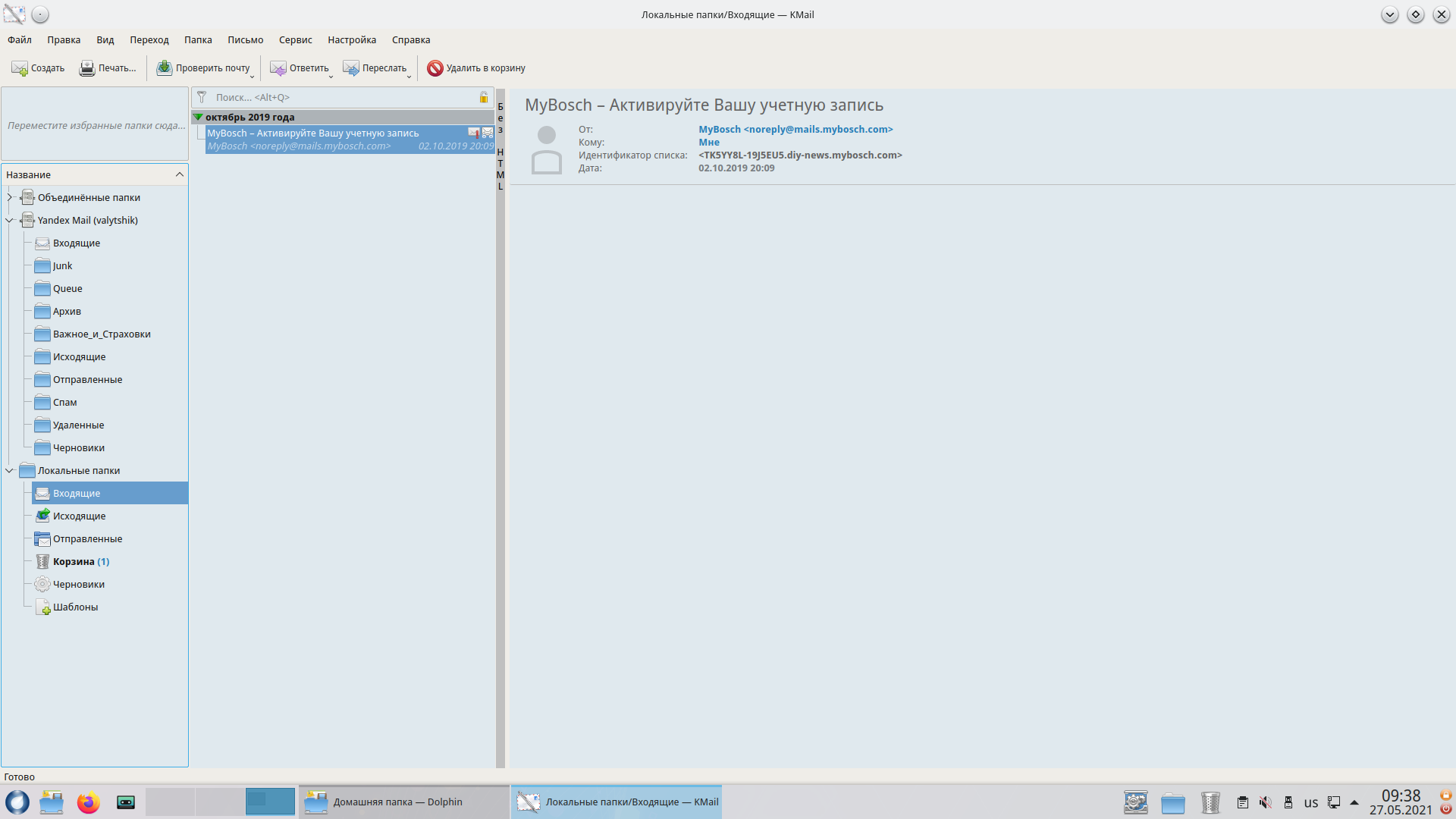
Task: Collapse the октябрь 2019 года message group
Action: click(x=198, y=118)
